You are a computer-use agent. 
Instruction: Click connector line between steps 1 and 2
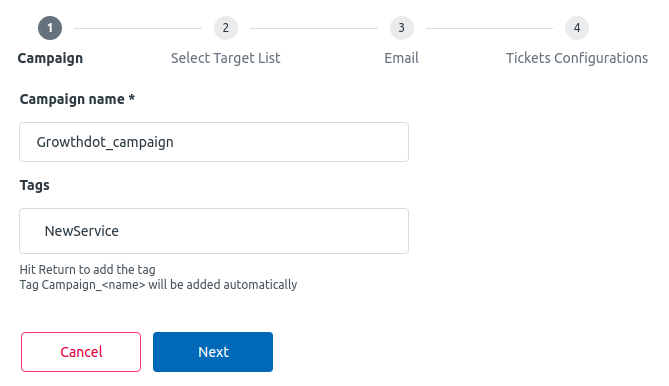pyautogui.click(x=138, y=29)
